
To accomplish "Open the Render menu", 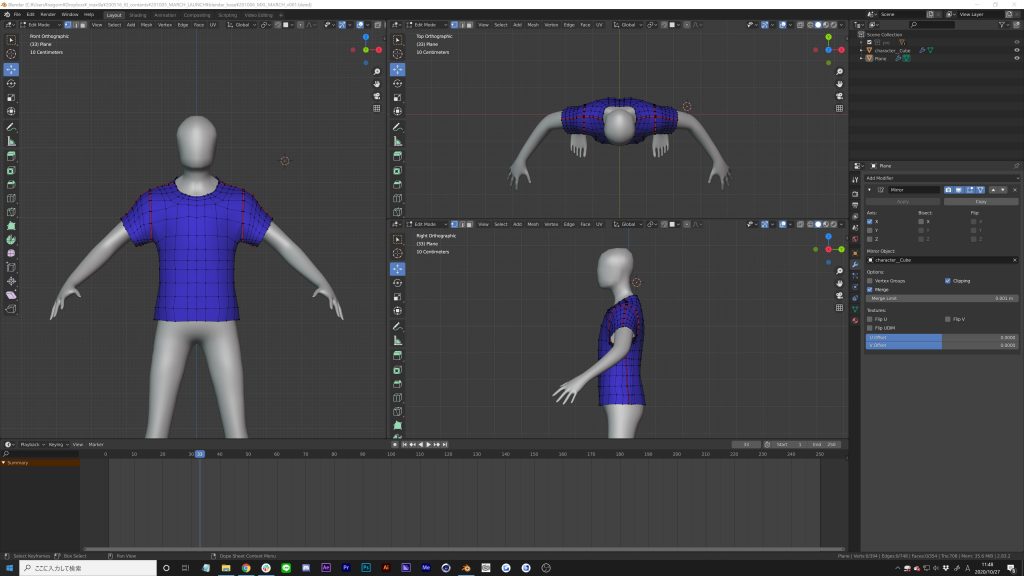I will click(47, 15).
